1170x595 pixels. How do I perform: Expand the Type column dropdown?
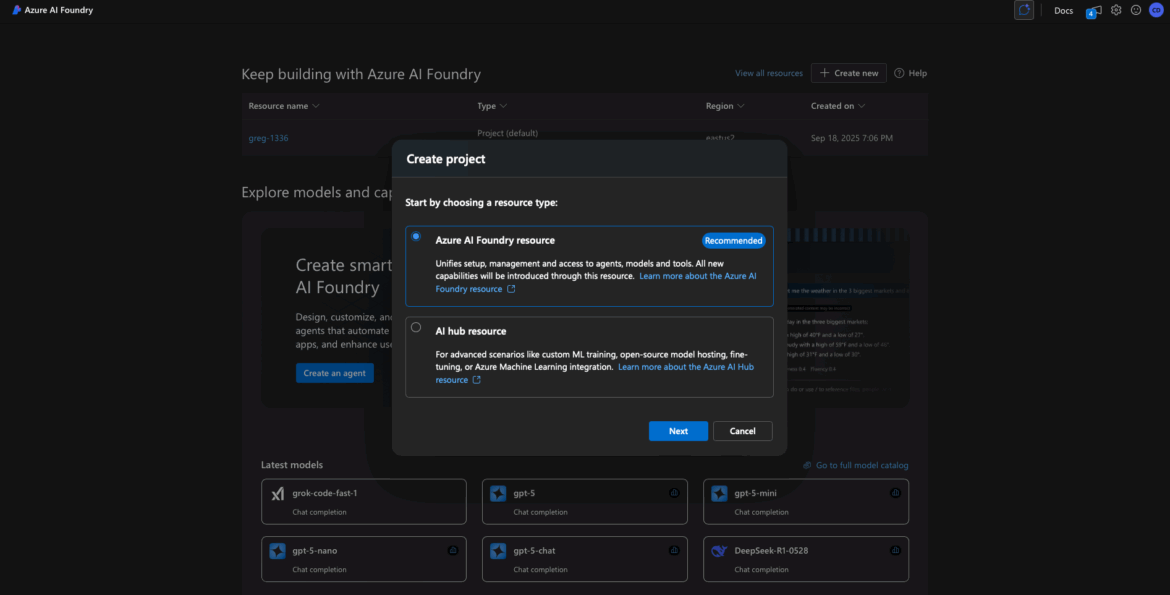point(503,106)
